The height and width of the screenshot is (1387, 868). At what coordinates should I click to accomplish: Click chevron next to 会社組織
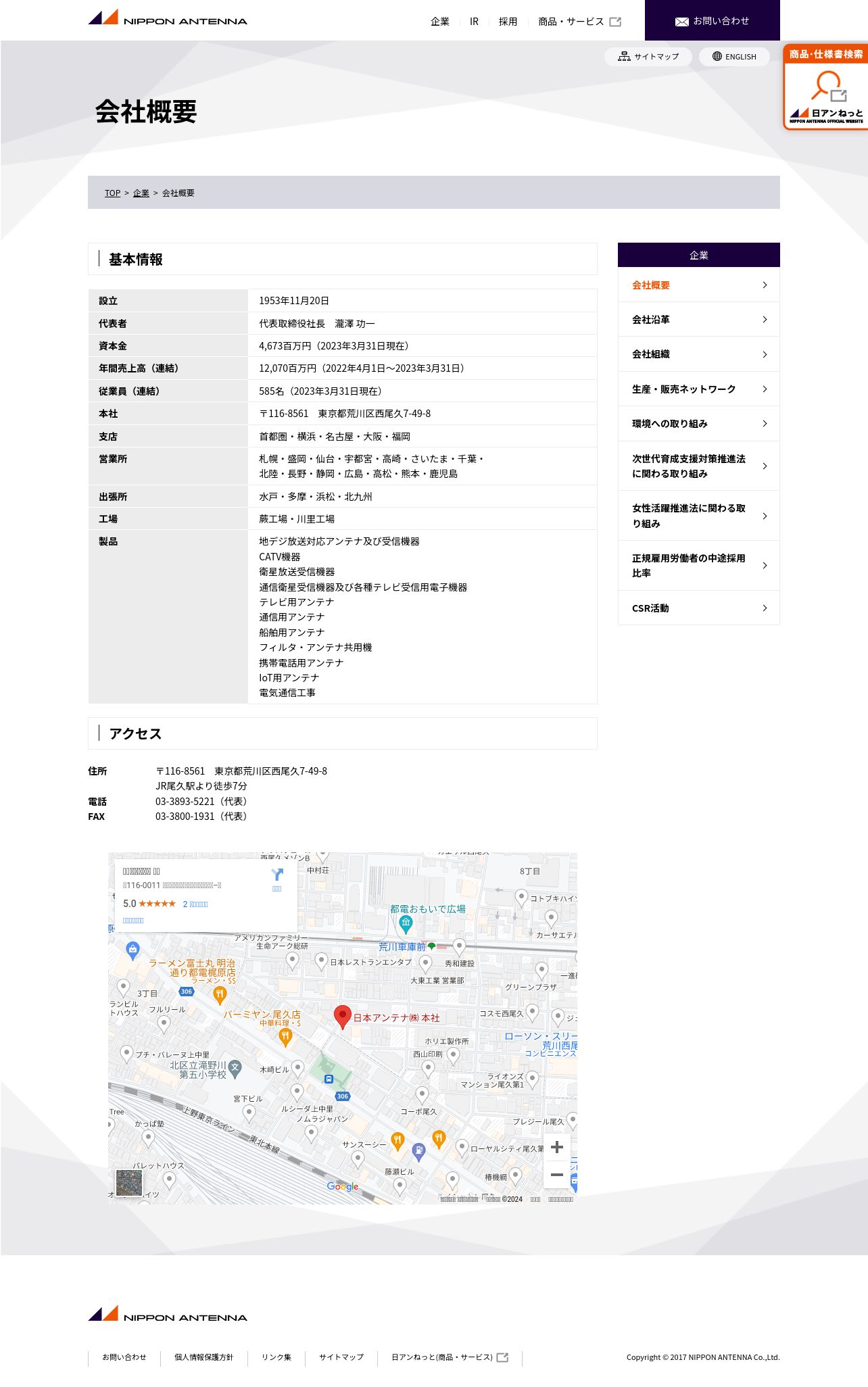tap(765, 354)
